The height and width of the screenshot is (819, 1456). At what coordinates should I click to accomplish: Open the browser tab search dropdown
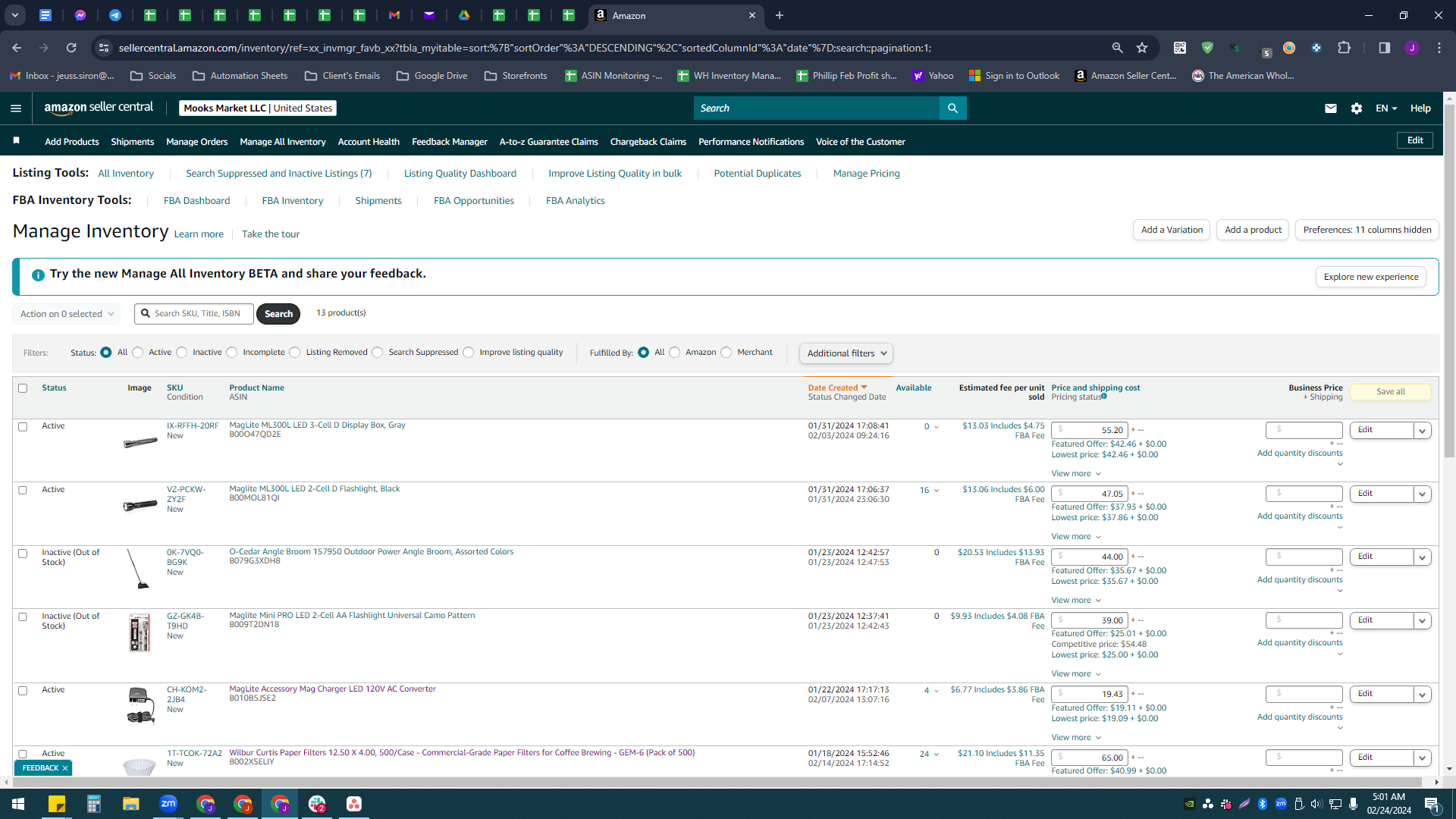[x=15, y=15]
